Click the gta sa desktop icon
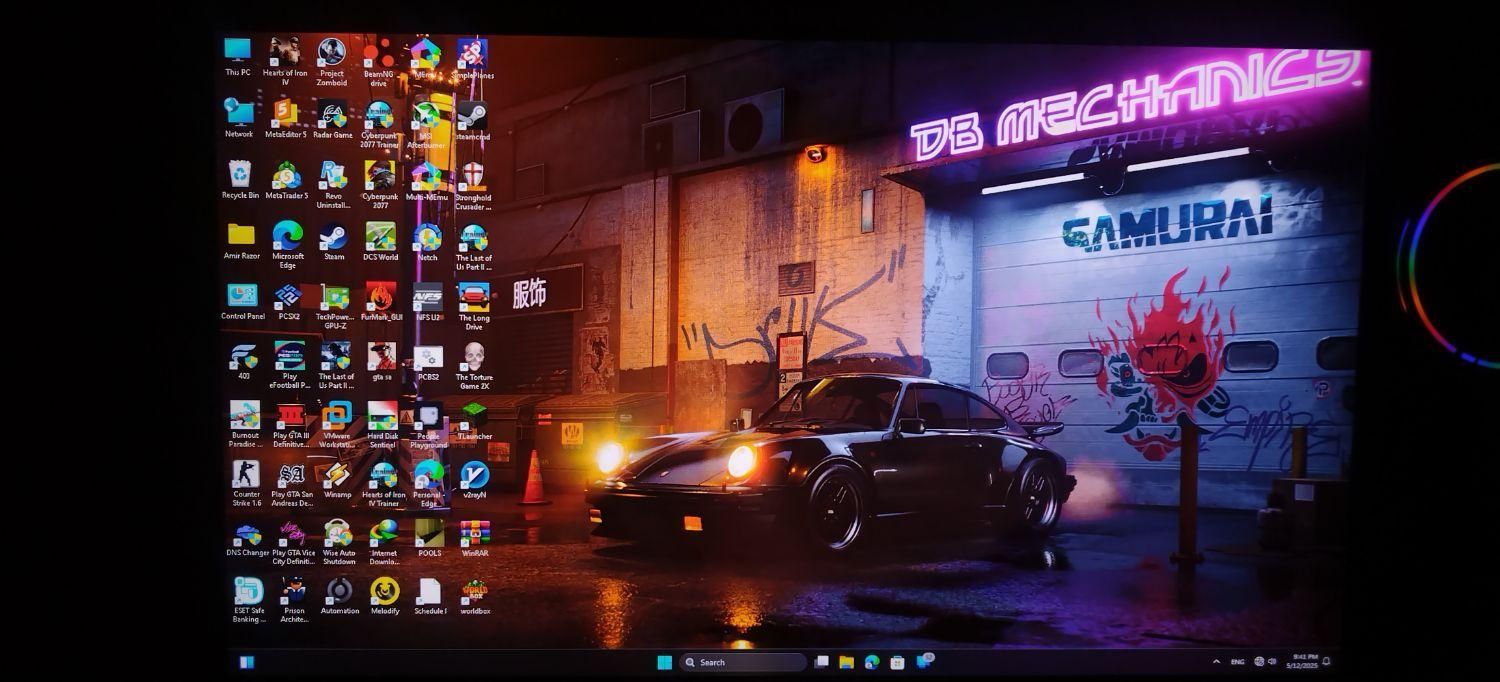The image size is (1500, 682). (382, 363)
